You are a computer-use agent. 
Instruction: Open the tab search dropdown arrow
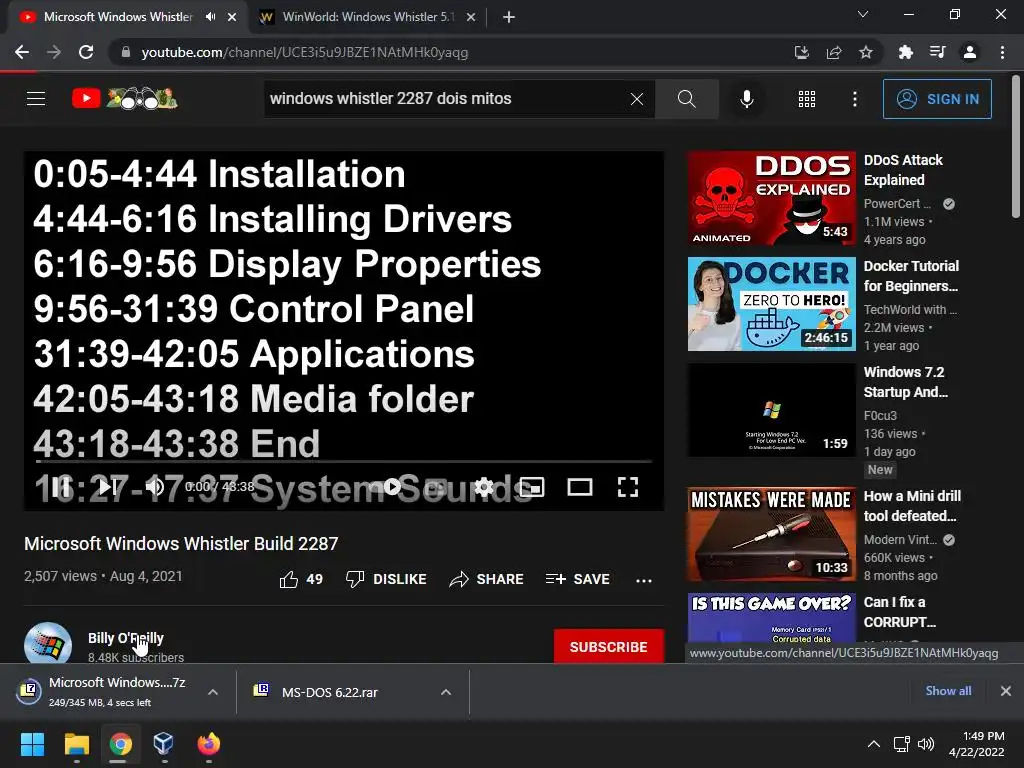pos(863,14)
